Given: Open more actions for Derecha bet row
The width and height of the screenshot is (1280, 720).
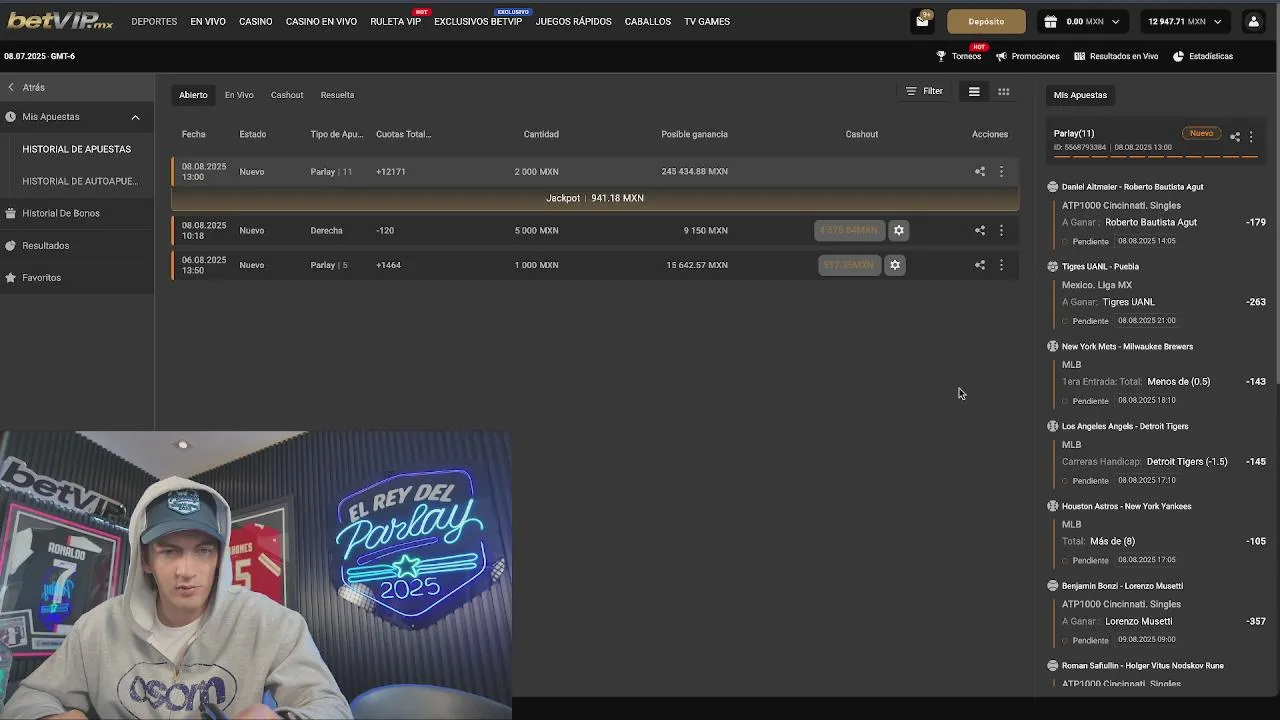Looking at the screenshot, I should (x=1001, y=230).
